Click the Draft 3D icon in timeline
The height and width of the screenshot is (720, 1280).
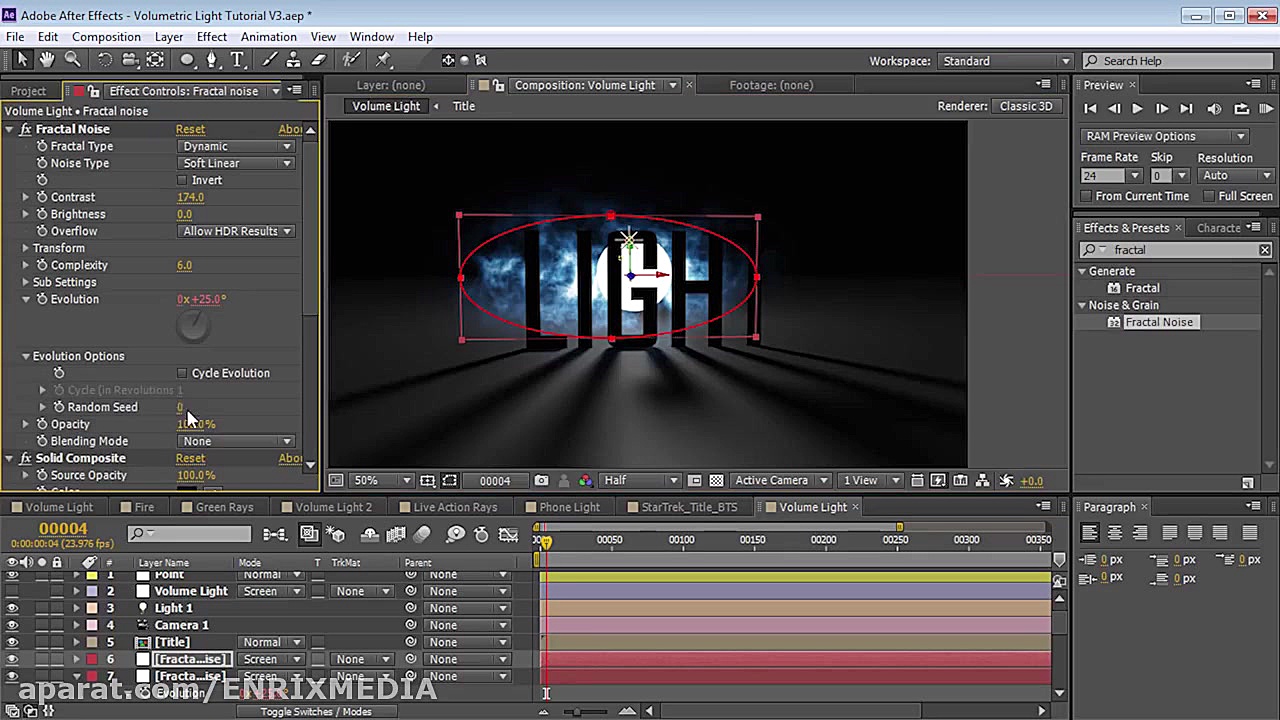point(337,535)
